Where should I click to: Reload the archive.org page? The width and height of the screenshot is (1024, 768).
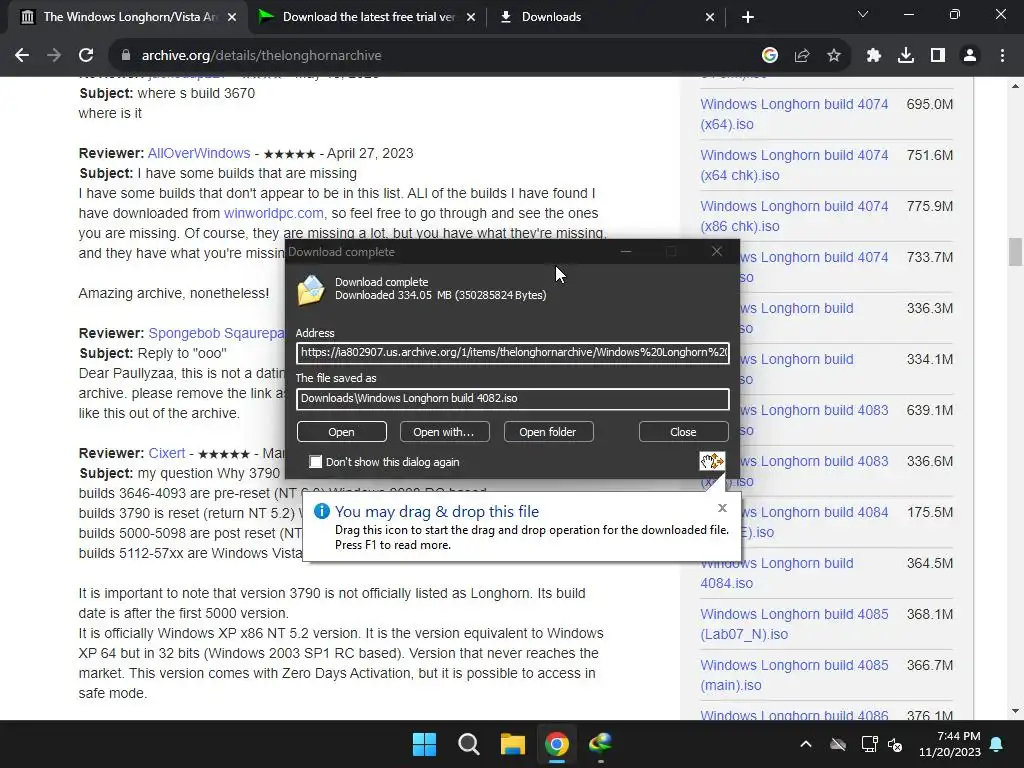click(x=86, y=56)
